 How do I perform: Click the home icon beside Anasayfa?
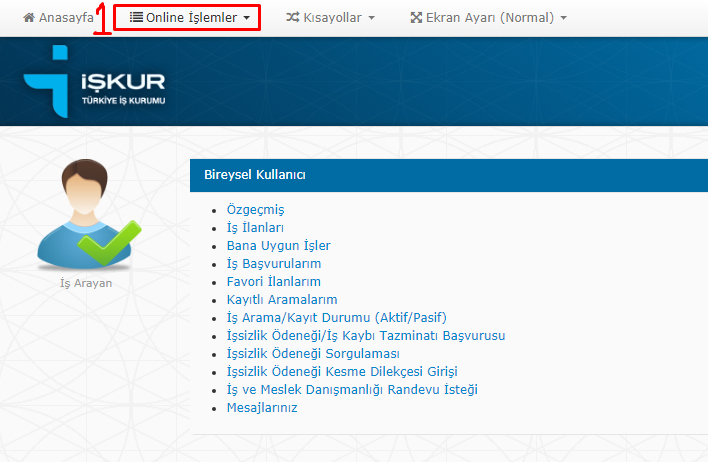[29, 18]
